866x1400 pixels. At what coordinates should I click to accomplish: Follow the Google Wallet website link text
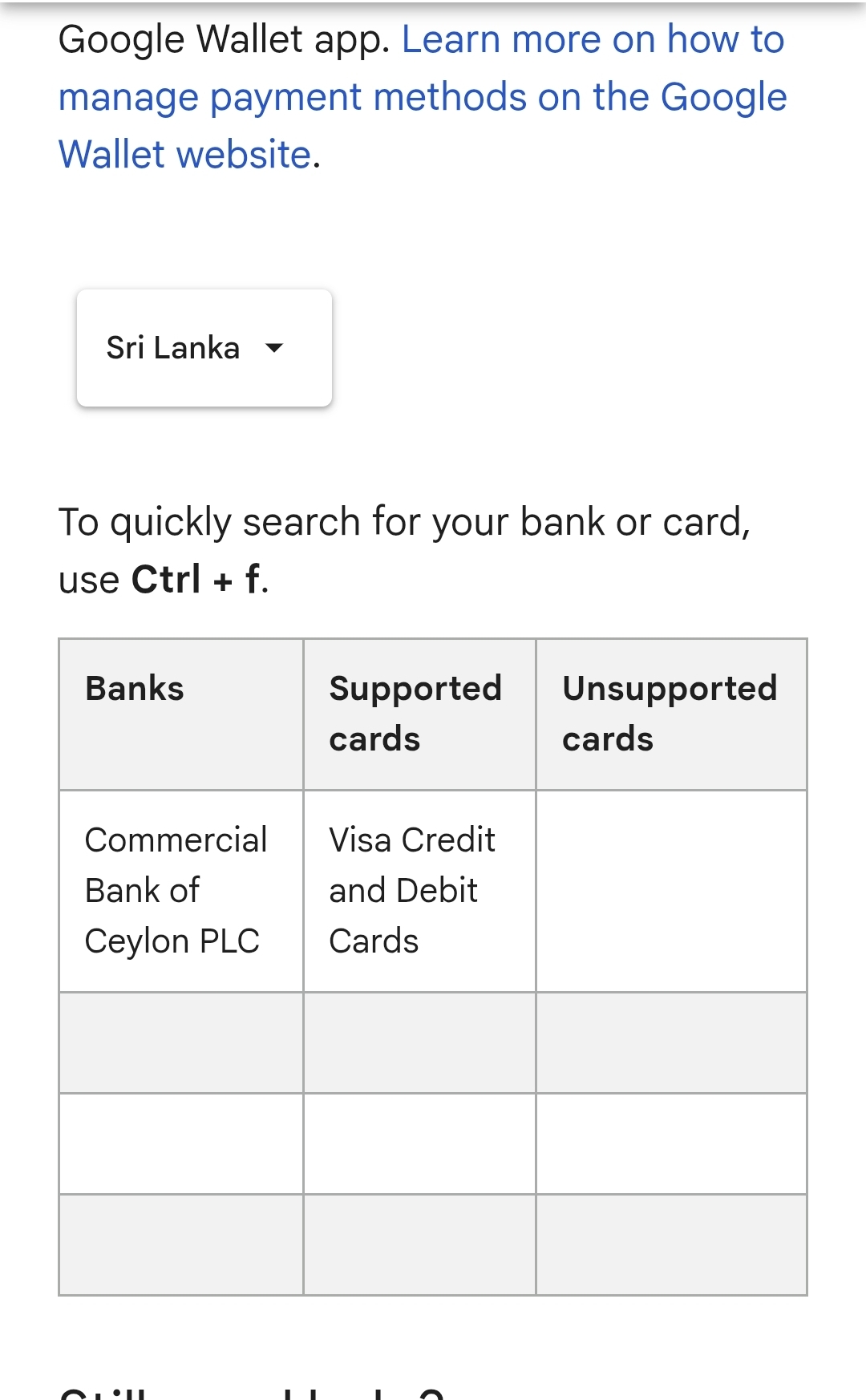(x=184, y=154)
